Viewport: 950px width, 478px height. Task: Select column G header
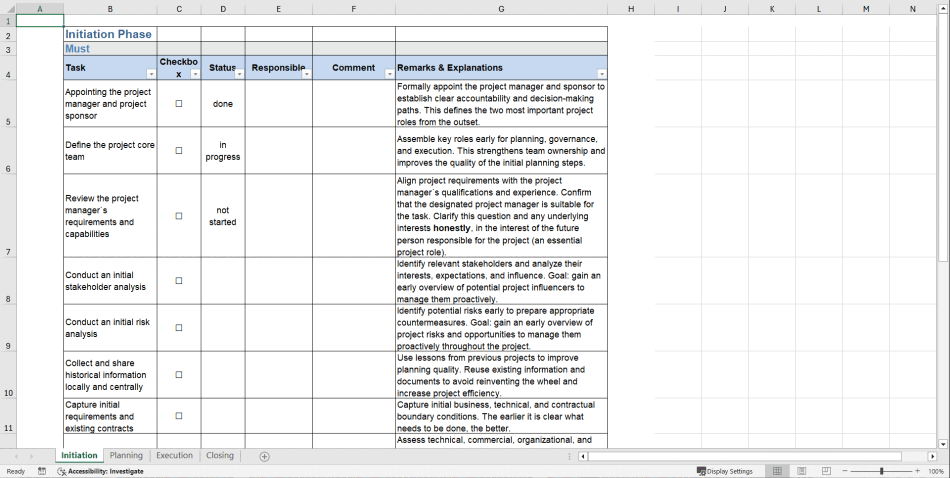501,9
